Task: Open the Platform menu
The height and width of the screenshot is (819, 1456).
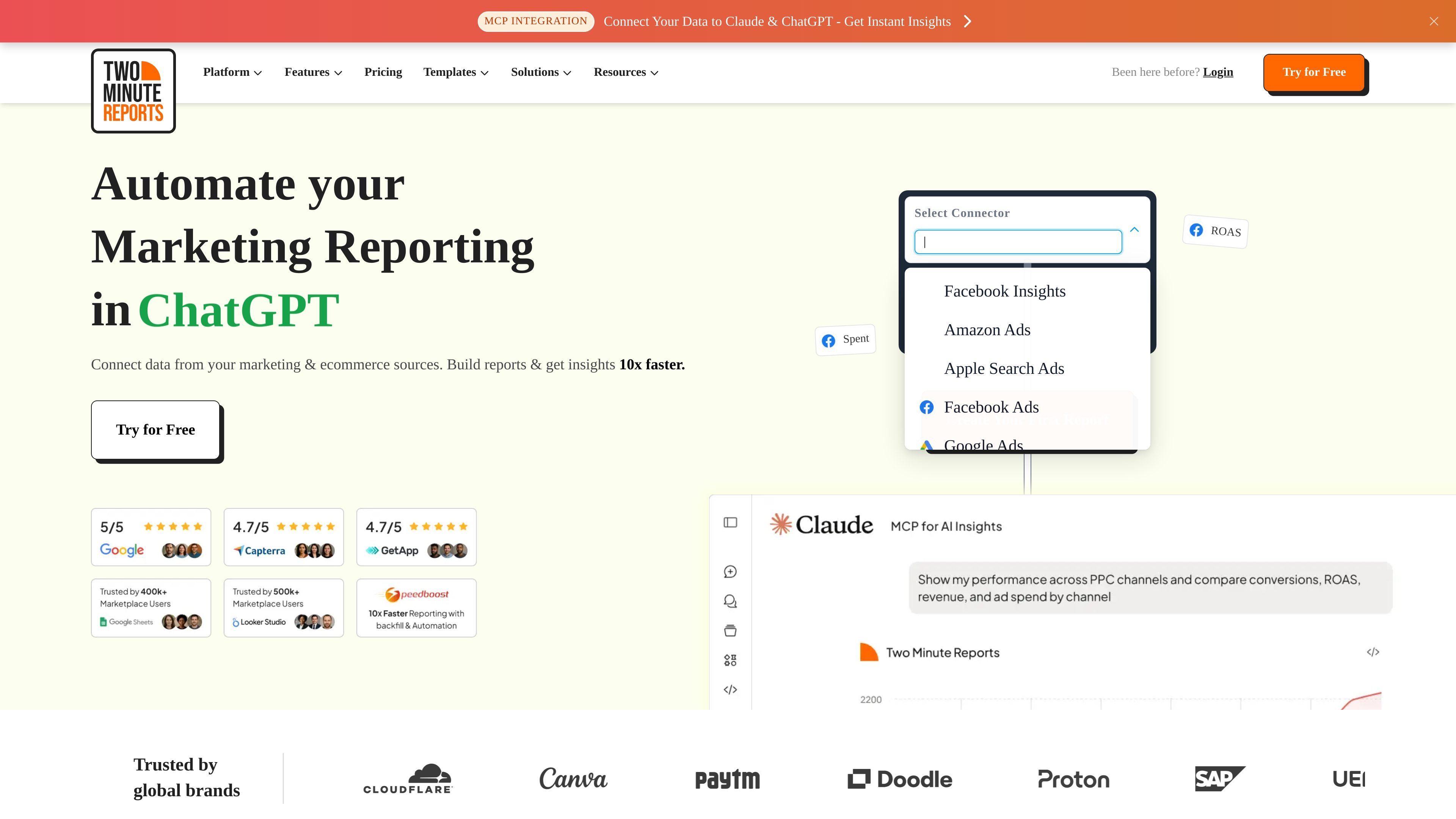Action: [232, 72]
